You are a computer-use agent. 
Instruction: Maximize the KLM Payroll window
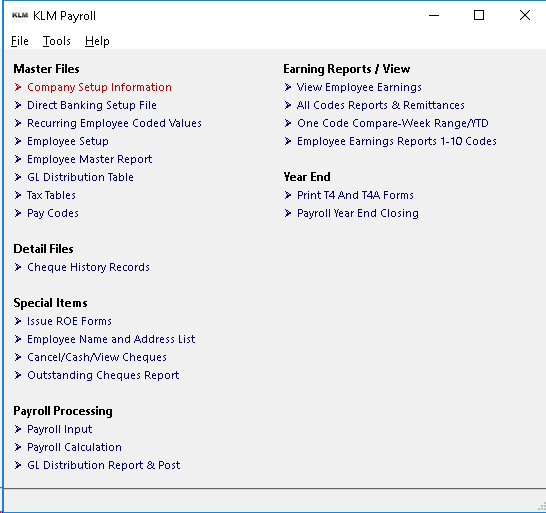pyautogui.click(x=479, y=15)
